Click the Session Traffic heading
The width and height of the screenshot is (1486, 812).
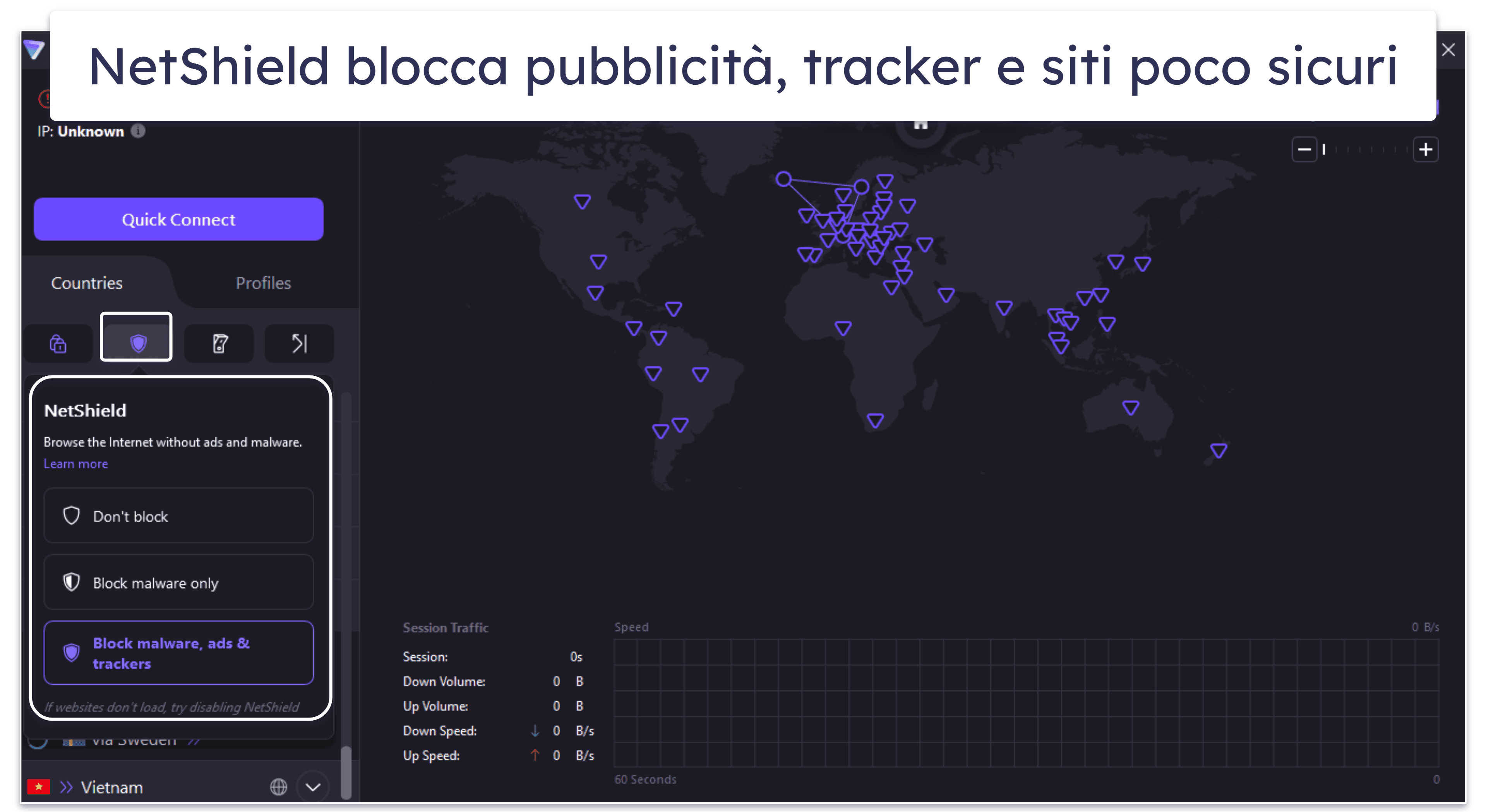point(446,627)
